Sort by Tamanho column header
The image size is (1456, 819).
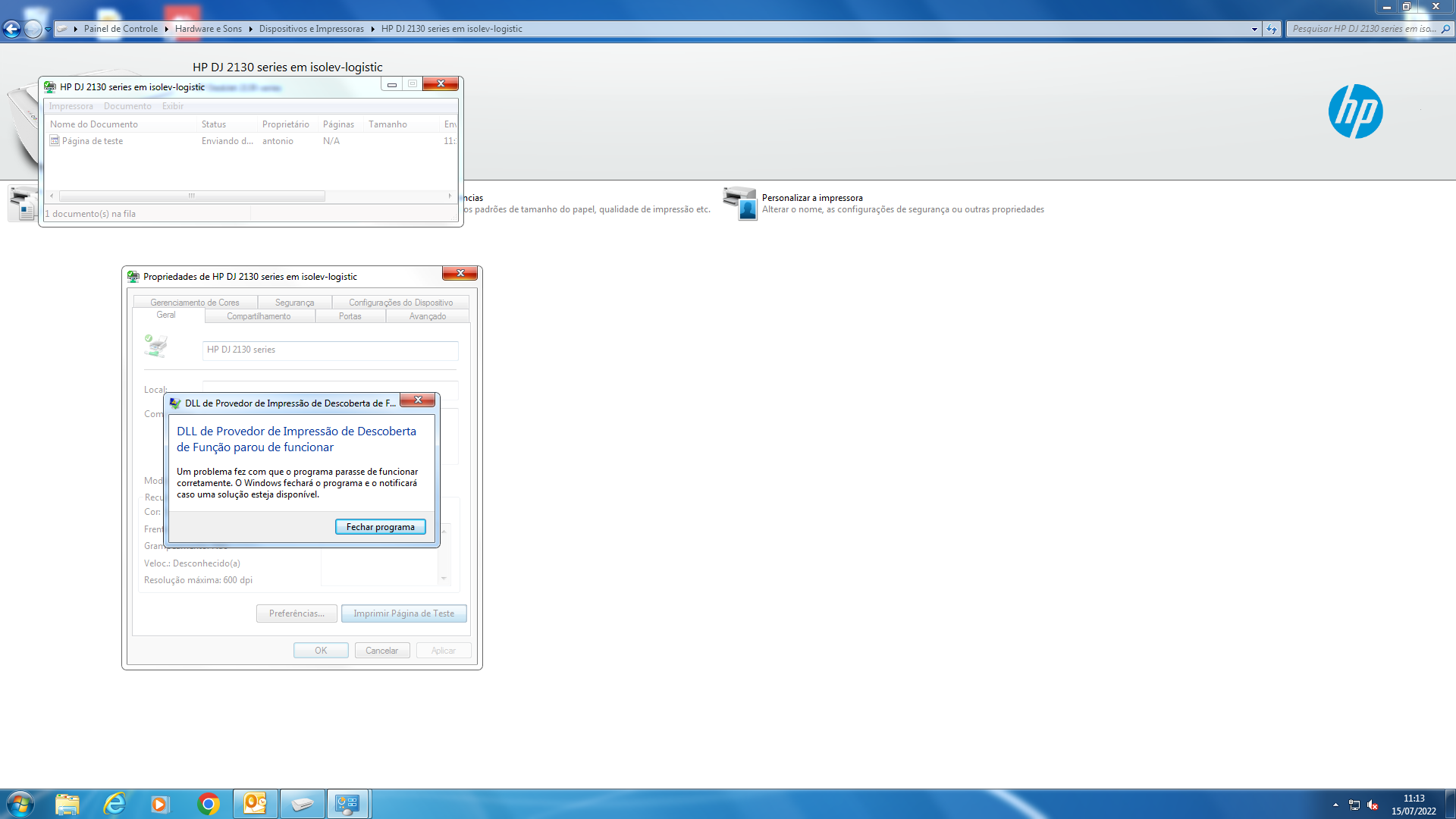pyautogui.click(x=401, y=124)
